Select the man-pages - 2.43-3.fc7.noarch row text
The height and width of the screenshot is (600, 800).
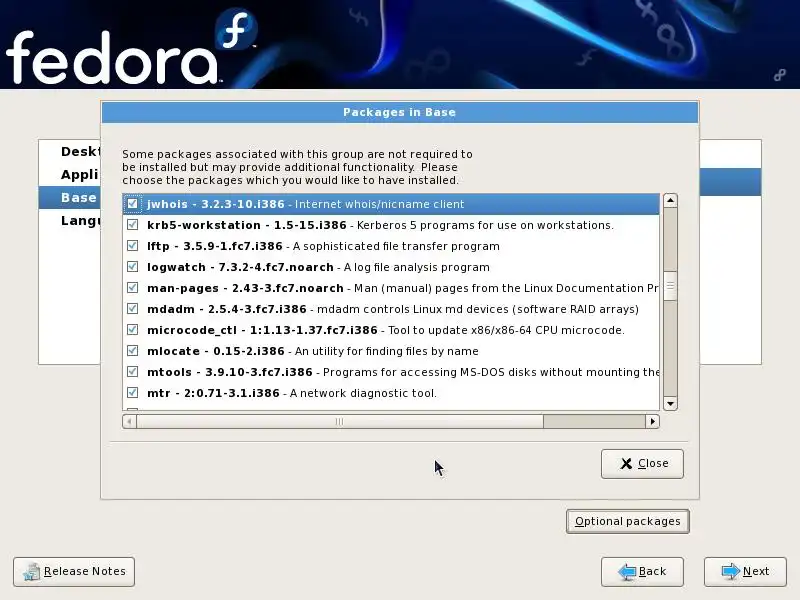(x=245, y=288)
